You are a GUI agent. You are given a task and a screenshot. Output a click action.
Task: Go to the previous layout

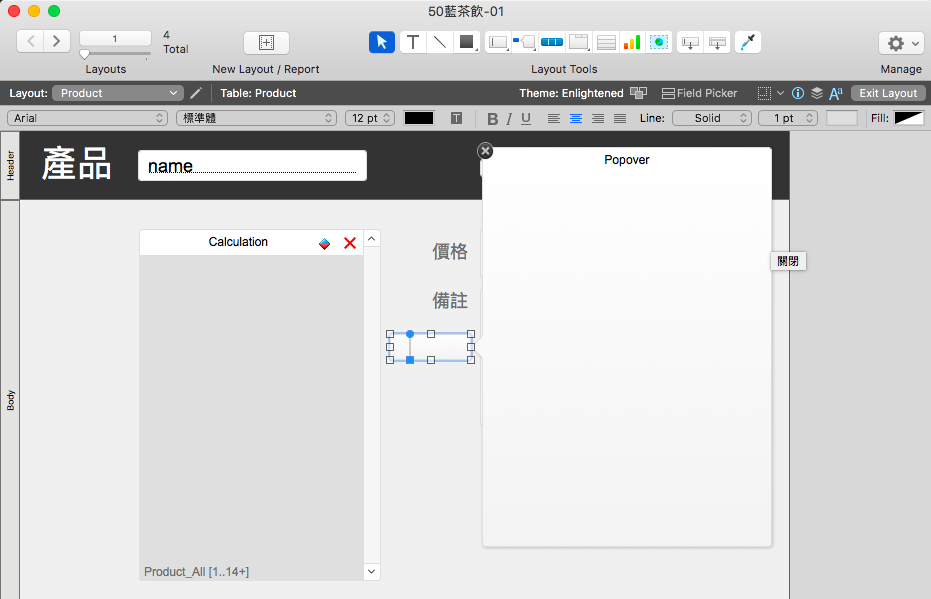click(x=30, y=41)
